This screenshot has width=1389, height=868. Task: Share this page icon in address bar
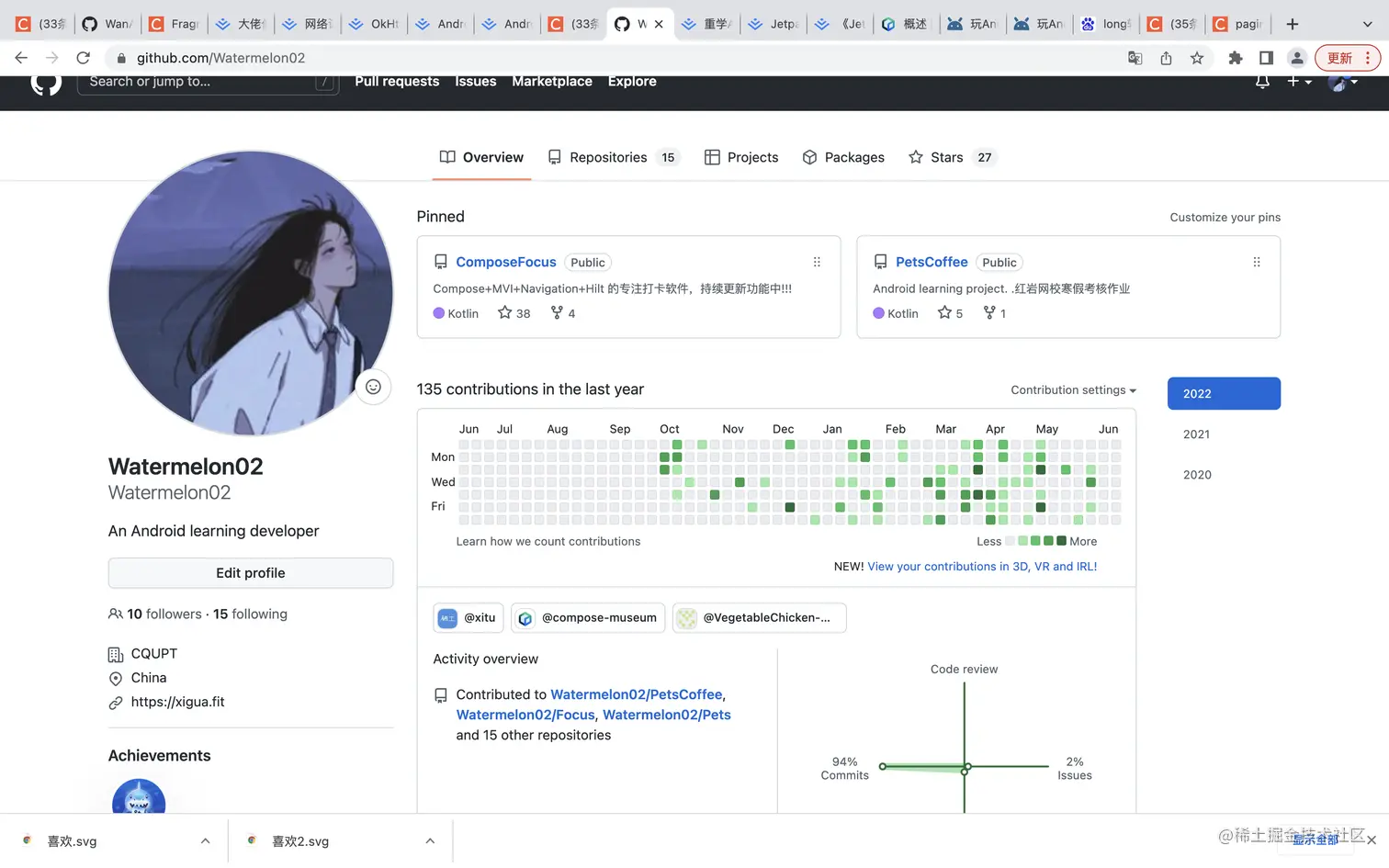coord(1166,58)
